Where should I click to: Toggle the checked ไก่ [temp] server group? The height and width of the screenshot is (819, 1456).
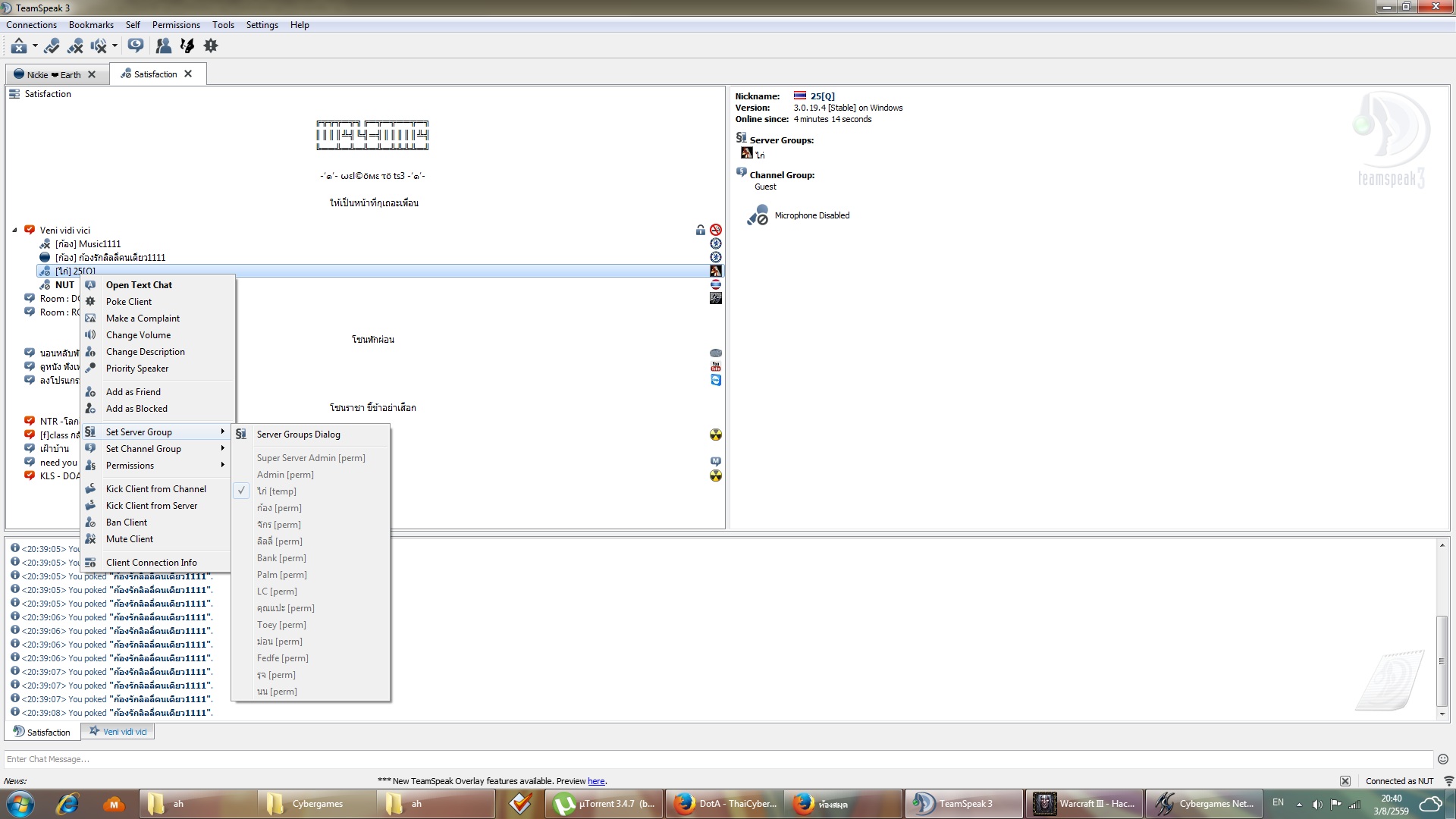pos(276,491)
